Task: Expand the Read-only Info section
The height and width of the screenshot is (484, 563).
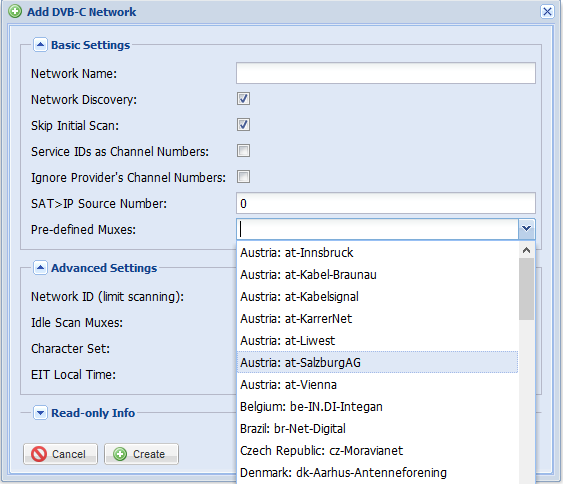Action: point(40,413)
